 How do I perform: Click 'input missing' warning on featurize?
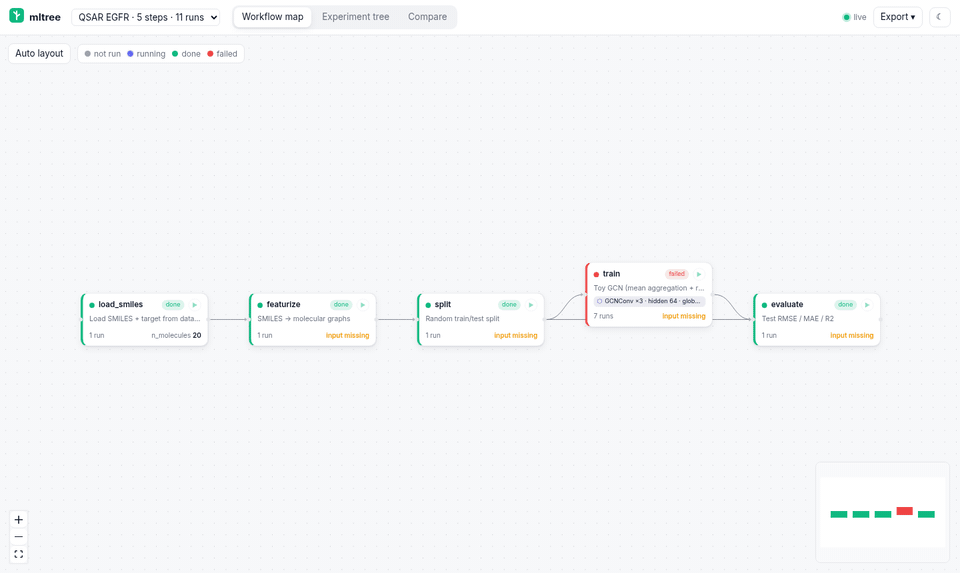(x=347, y=335)
